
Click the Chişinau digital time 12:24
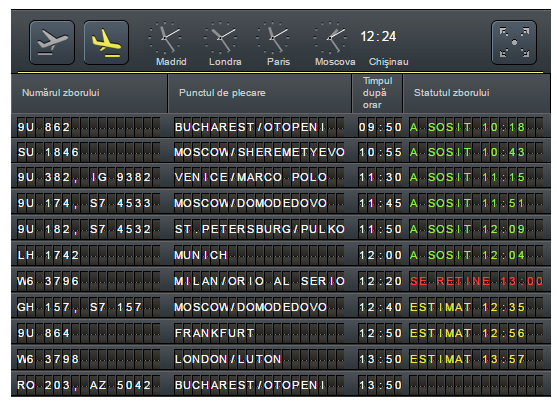(x=378, y=37)
